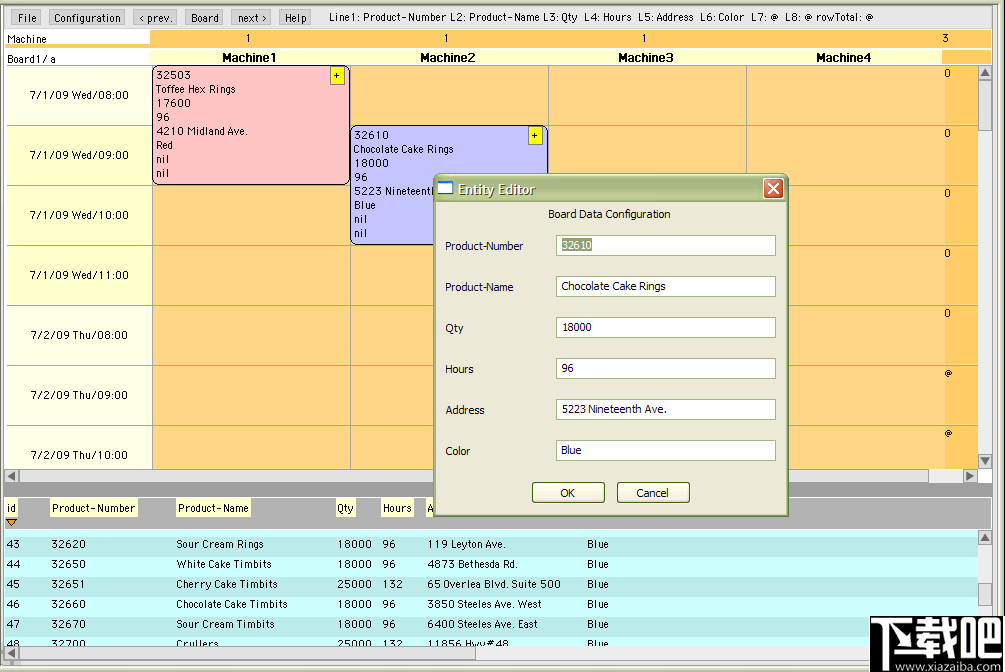This screenshot has height=672, width=1005.
Task: Click the Qty input showing 18000
Action: point(665,327)
